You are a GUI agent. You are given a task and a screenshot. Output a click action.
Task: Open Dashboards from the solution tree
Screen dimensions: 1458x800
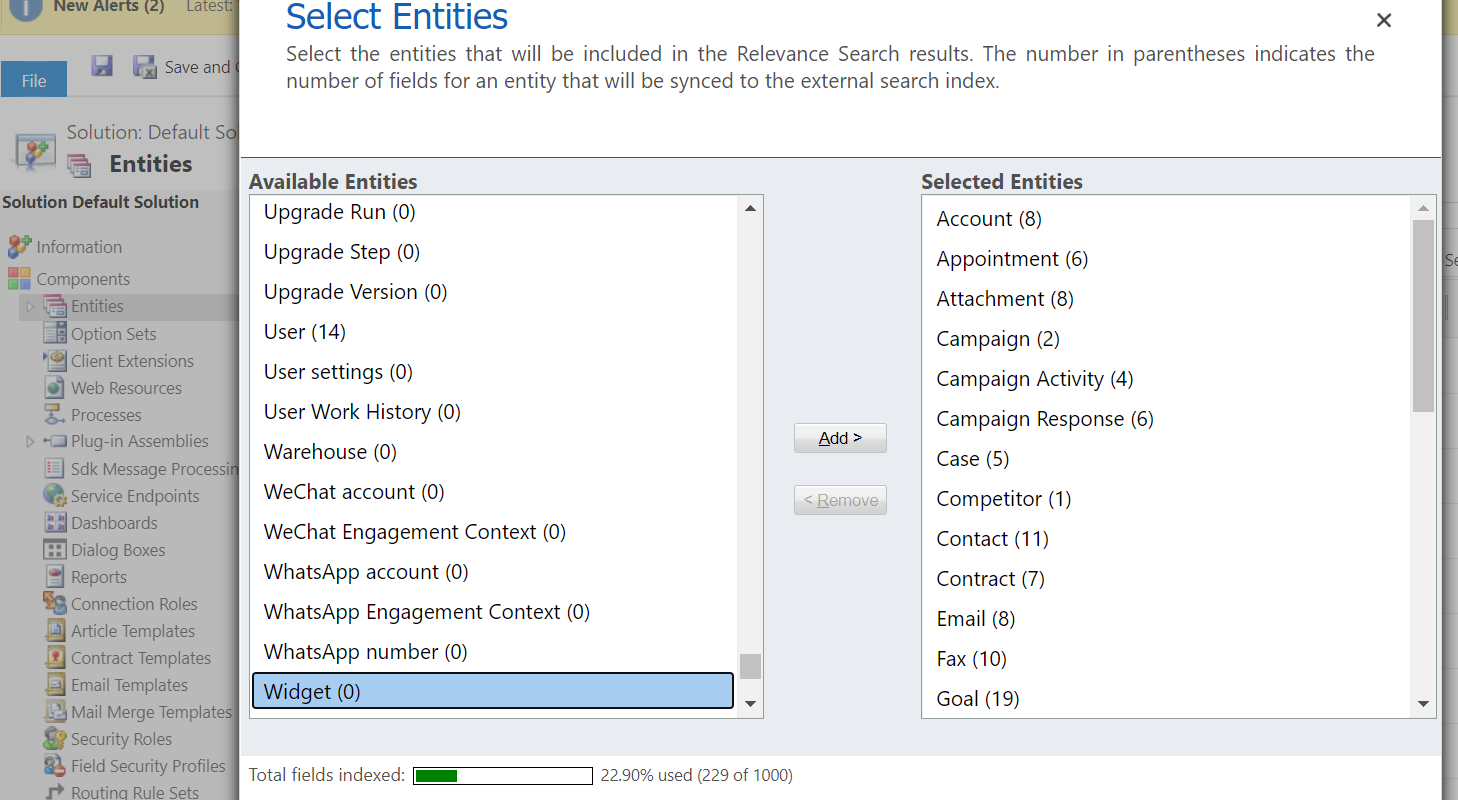(113, 523)
